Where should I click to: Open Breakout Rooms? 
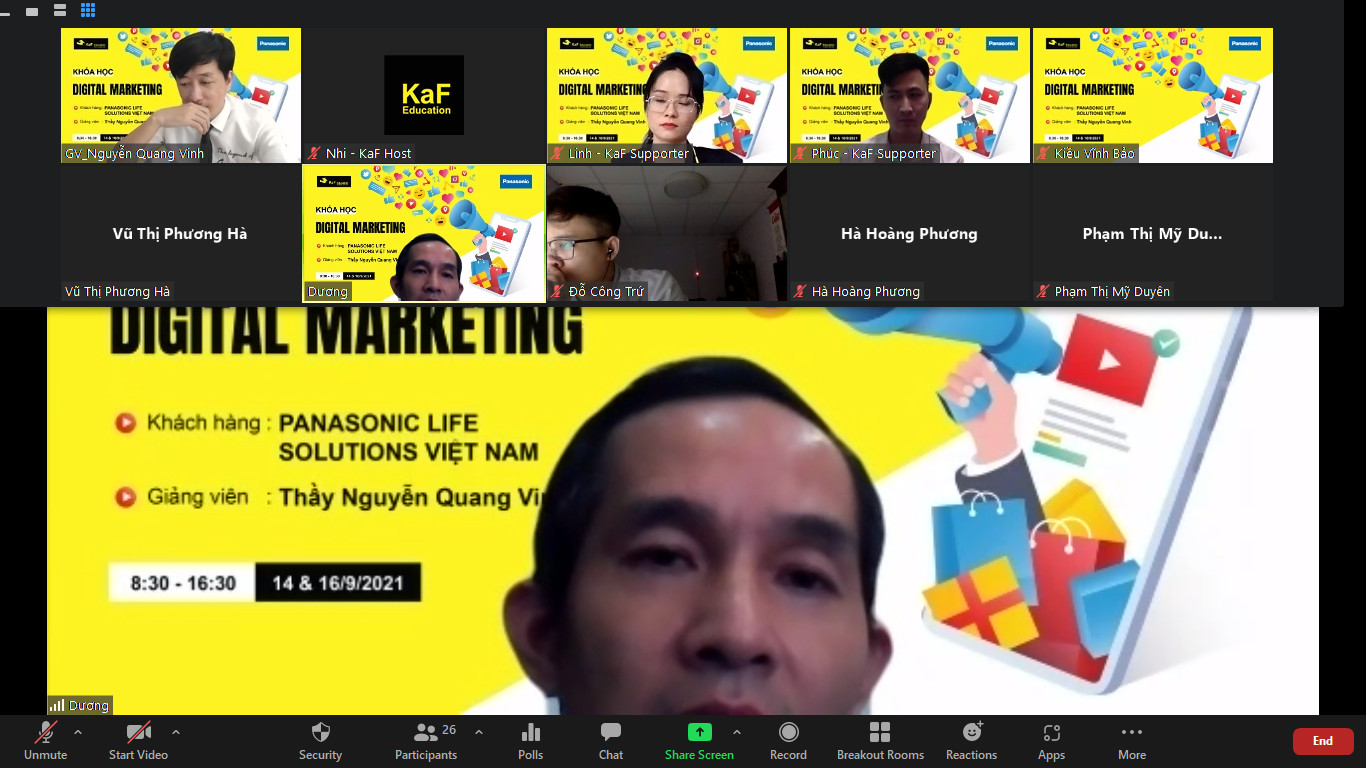(x=880, y=741)
